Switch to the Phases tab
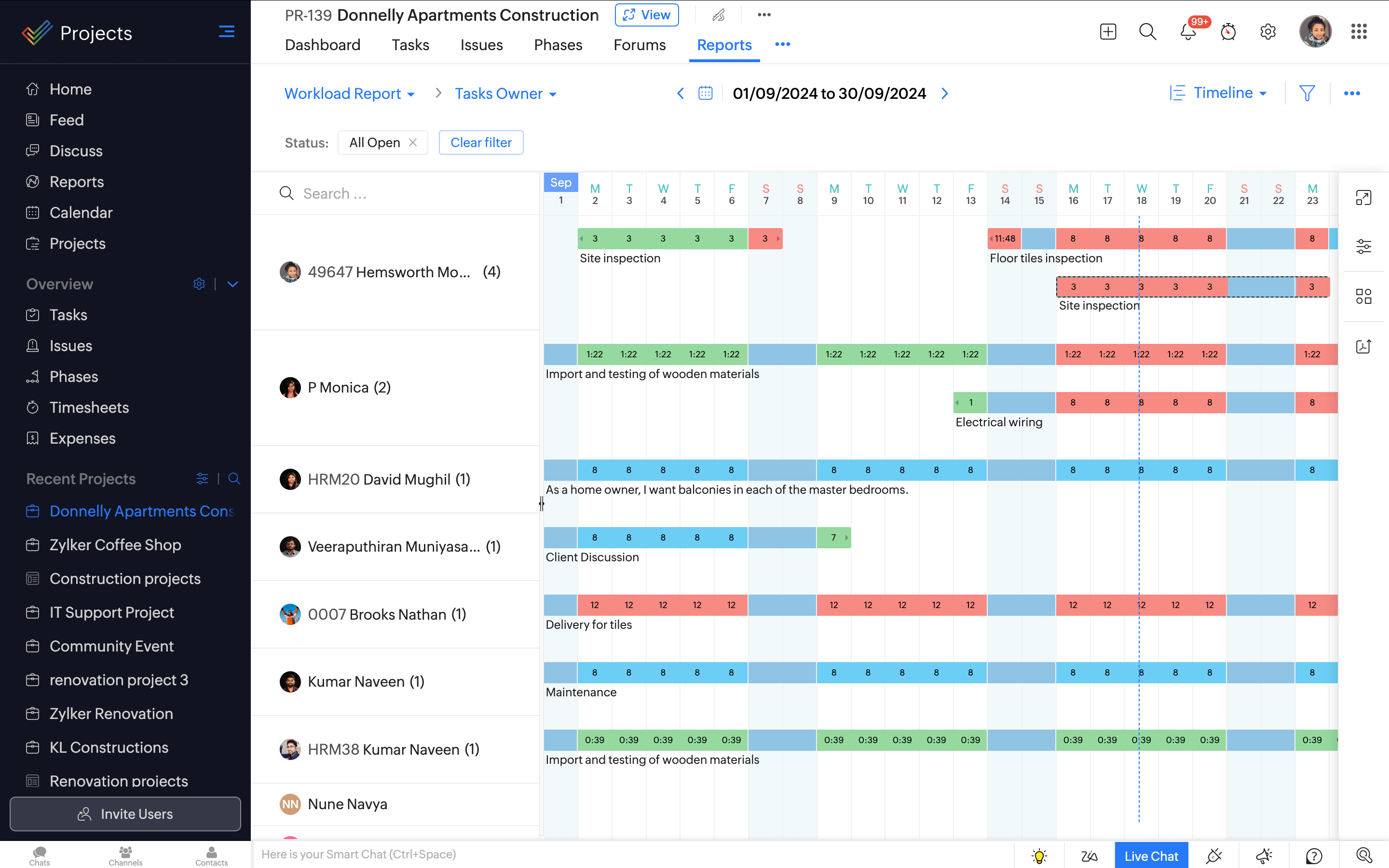 click(x=558, y=45)
